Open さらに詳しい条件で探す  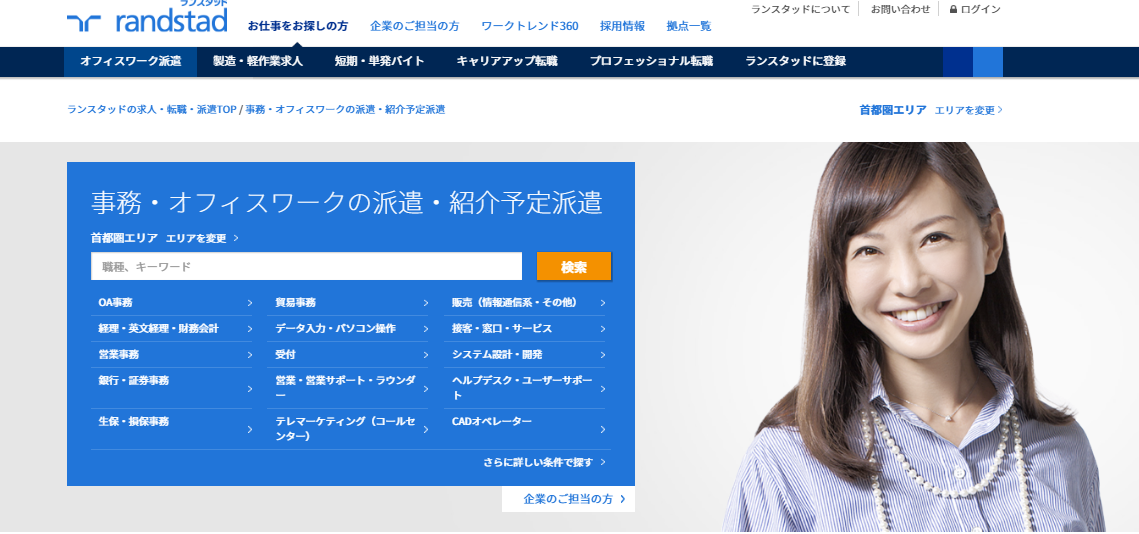(x=545, y=462)
